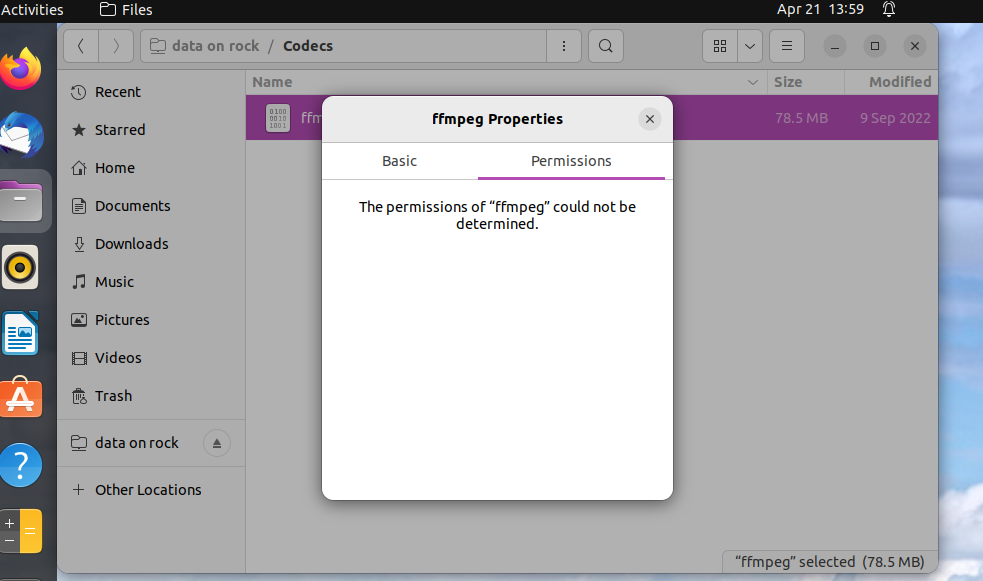Eject the data on rock drive
The image size is (983, 581).
[217, 443]
